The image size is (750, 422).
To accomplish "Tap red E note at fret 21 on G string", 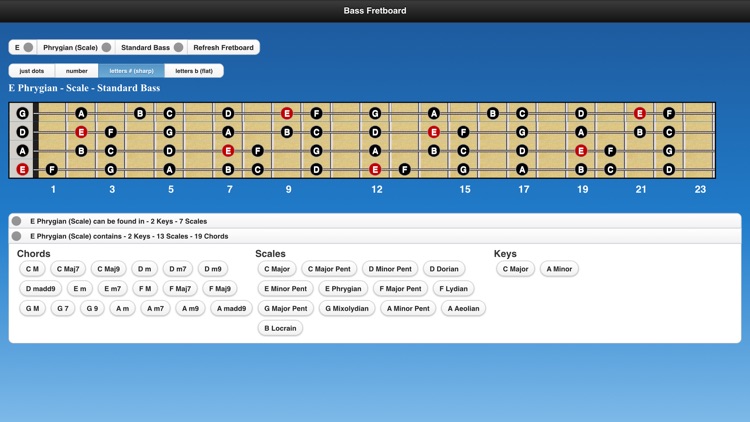I will (x=640, y=113).
